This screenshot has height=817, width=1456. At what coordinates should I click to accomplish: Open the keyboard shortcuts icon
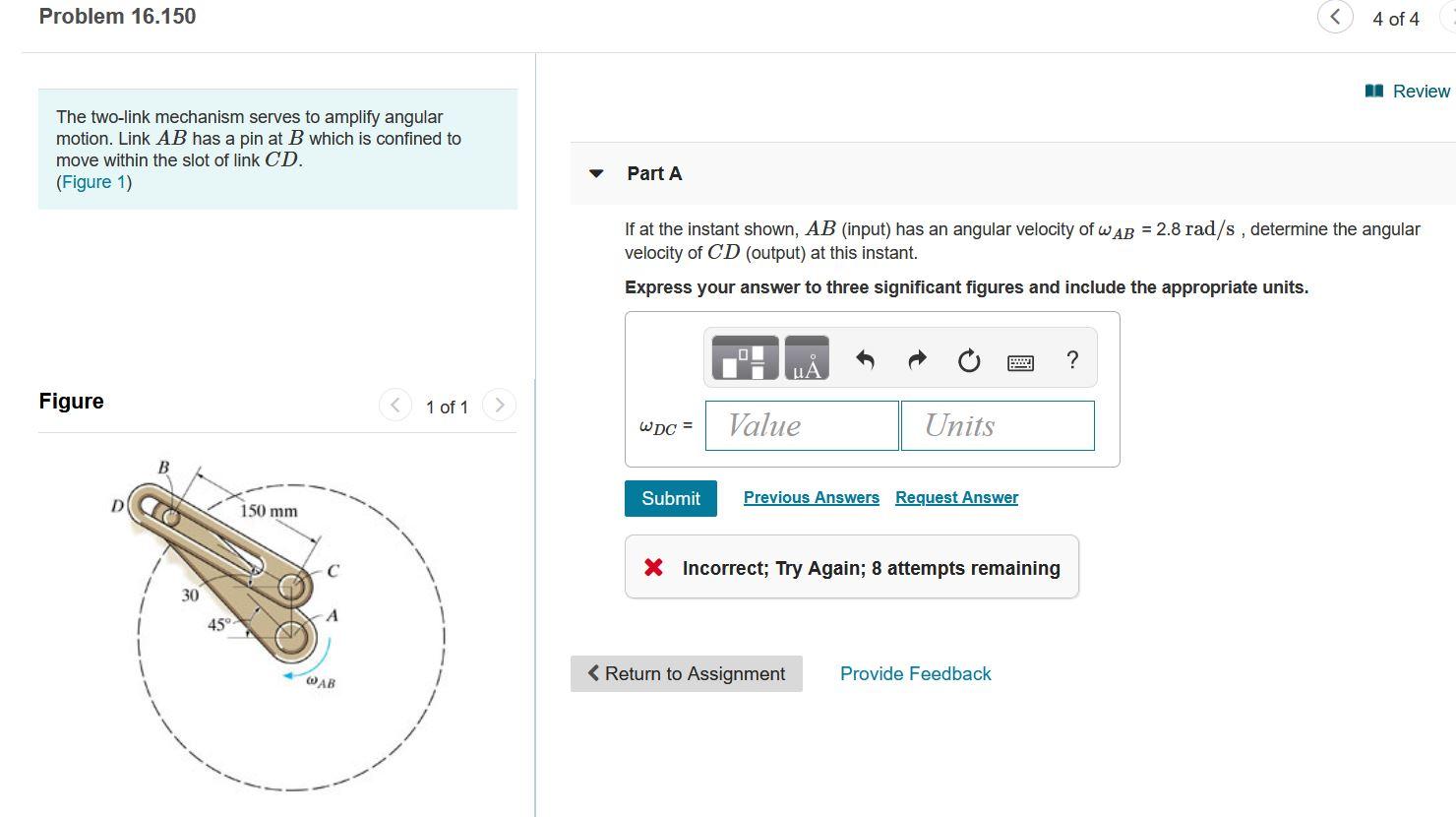pos(1020,362)
